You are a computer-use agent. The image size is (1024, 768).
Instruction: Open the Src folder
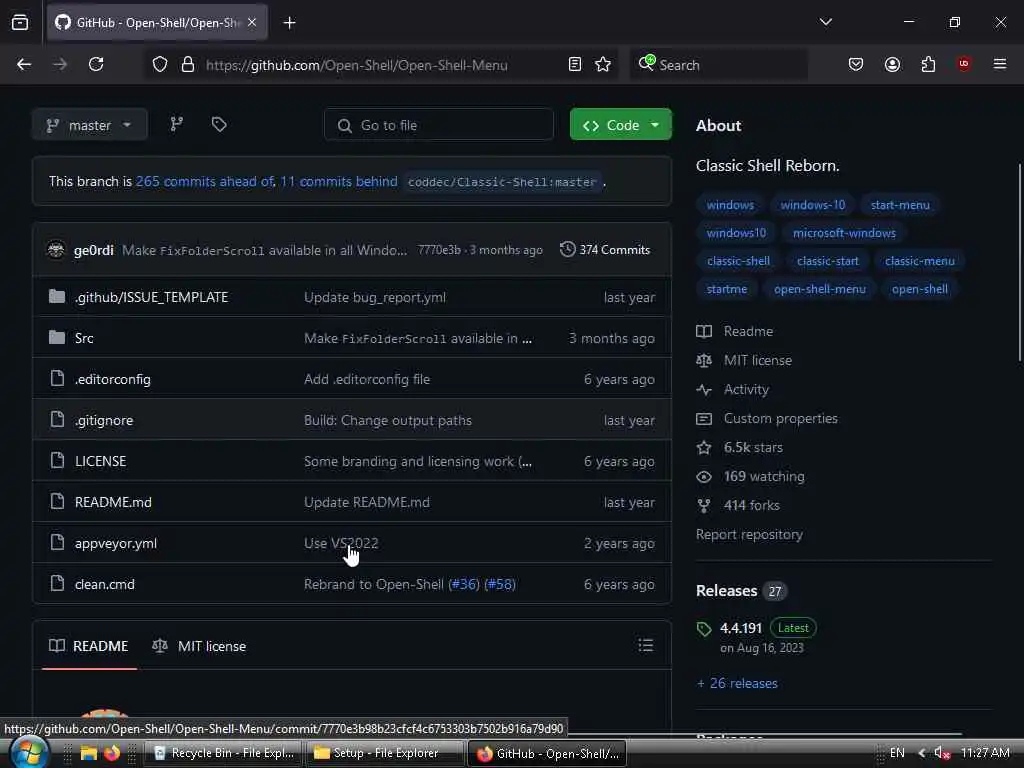[84, 338]
